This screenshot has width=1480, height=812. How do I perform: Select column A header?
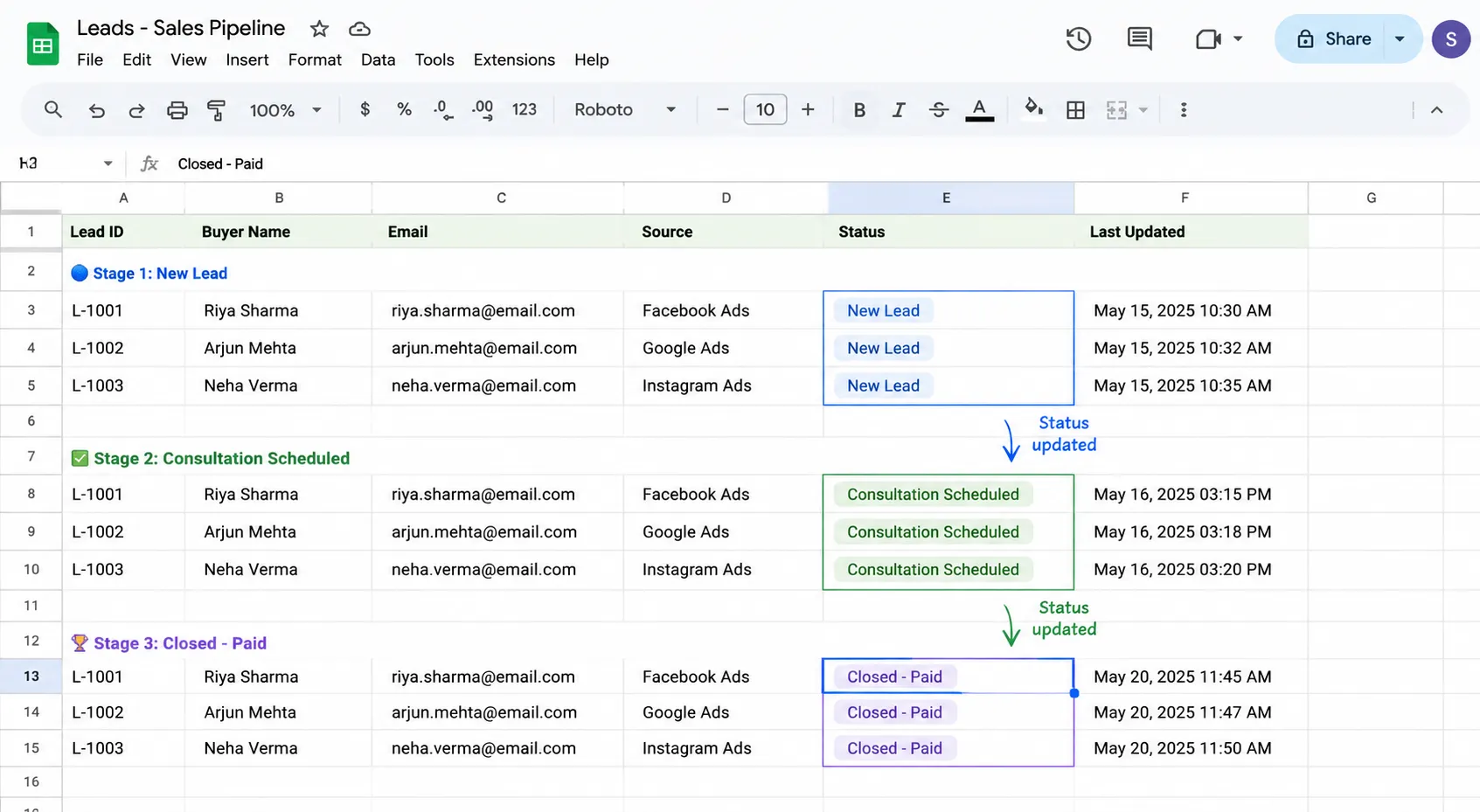coord(123,198)
